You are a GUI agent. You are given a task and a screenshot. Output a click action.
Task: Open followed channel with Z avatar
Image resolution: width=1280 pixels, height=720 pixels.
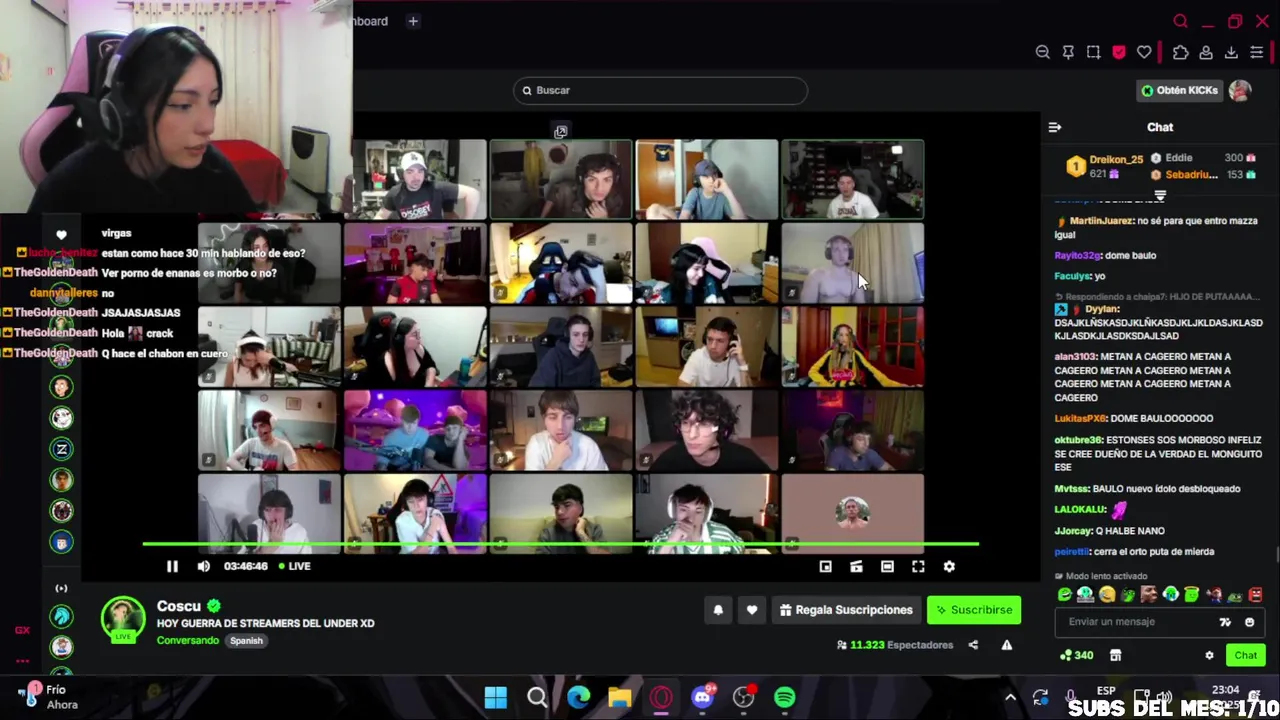coord(62,449)
